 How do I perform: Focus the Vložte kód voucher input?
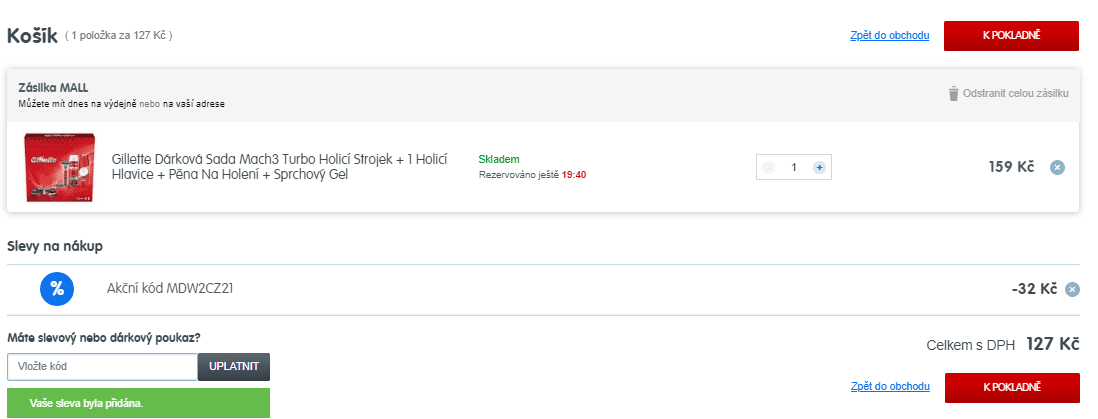(102, 367)
